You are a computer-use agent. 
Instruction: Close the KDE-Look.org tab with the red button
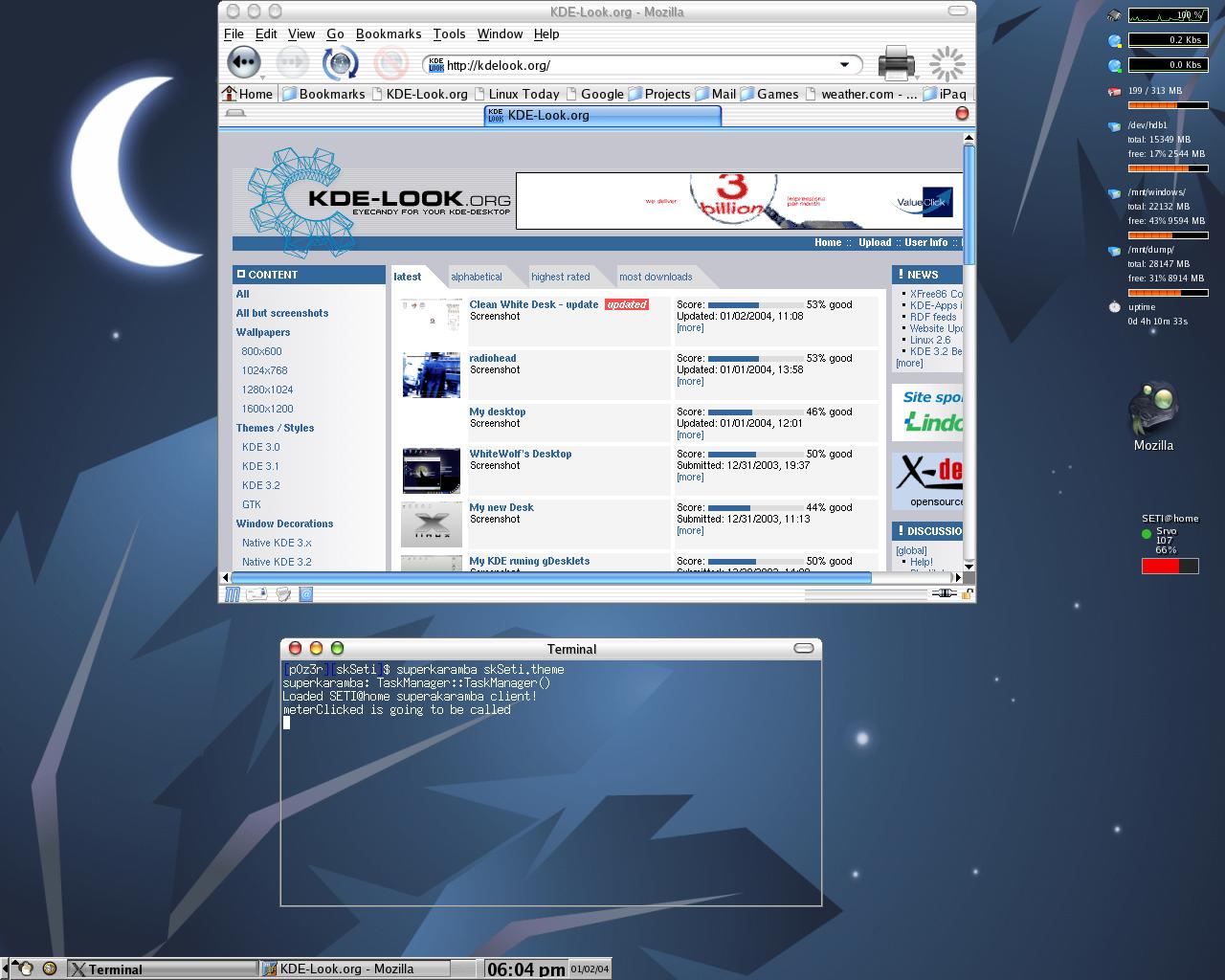tap(962, 113)
